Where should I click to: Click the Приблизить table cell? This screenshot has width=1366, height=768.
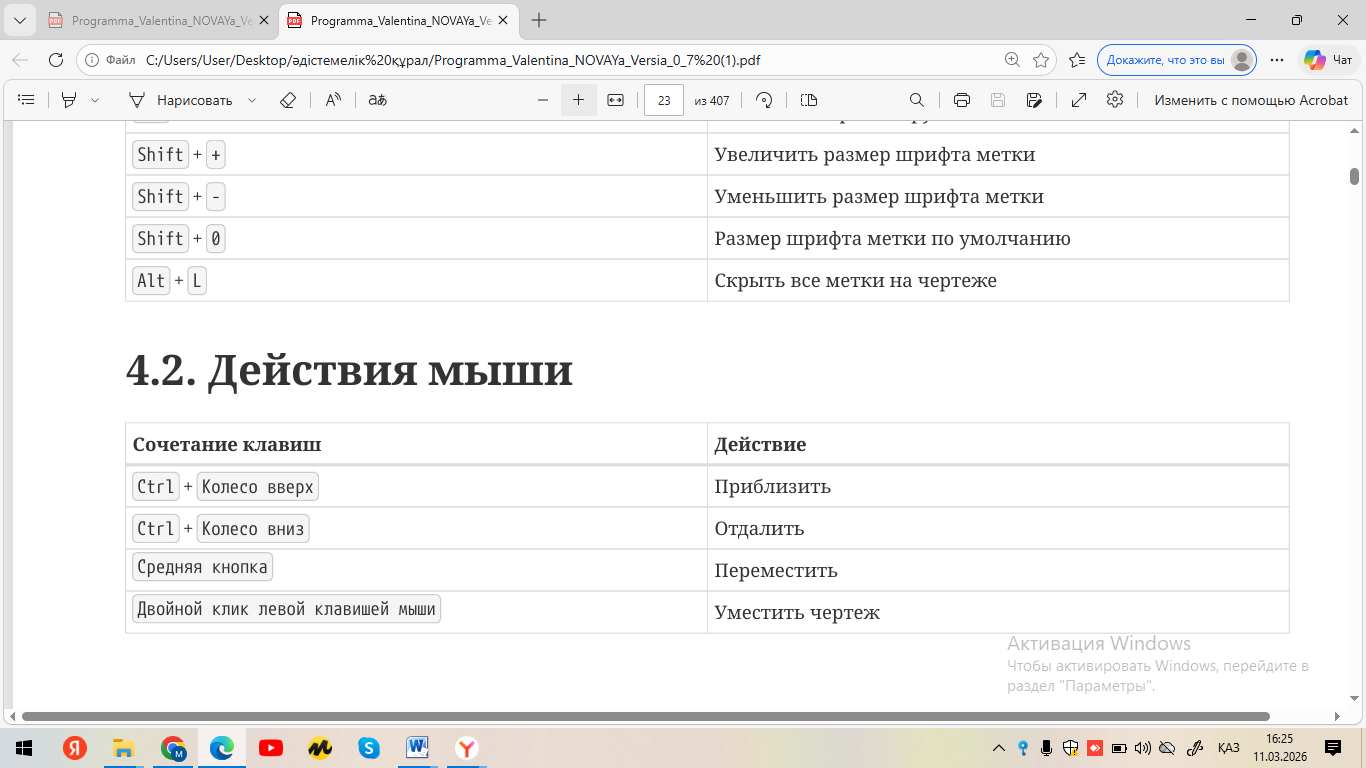click(998, 487)
